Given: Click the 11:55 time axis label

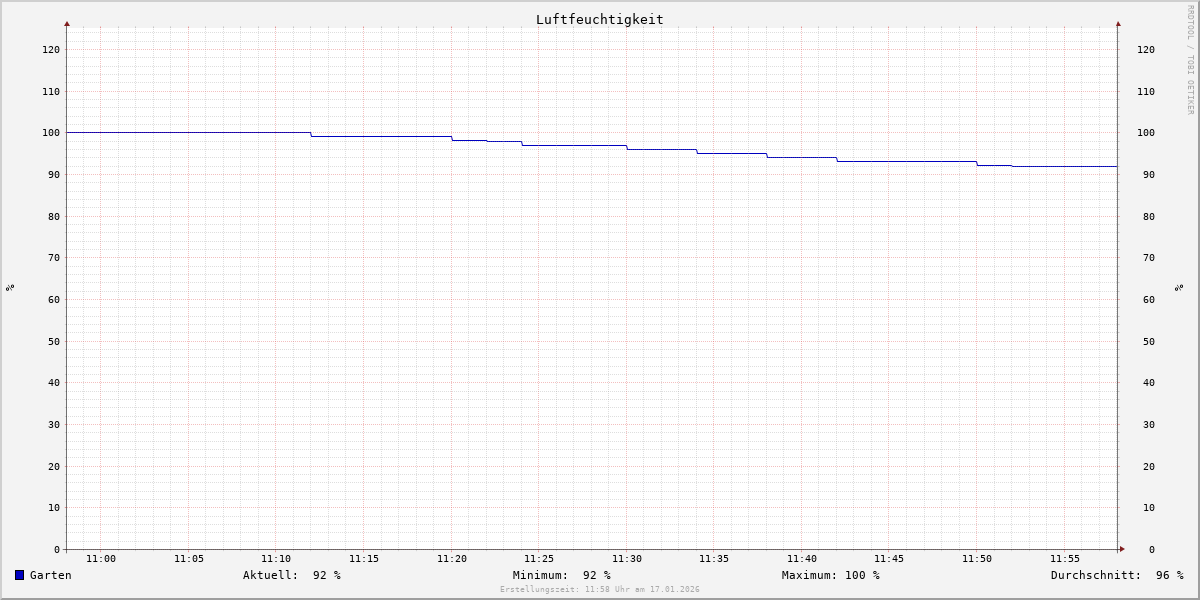Looking at the screenshot, I should click(1065, 559).
